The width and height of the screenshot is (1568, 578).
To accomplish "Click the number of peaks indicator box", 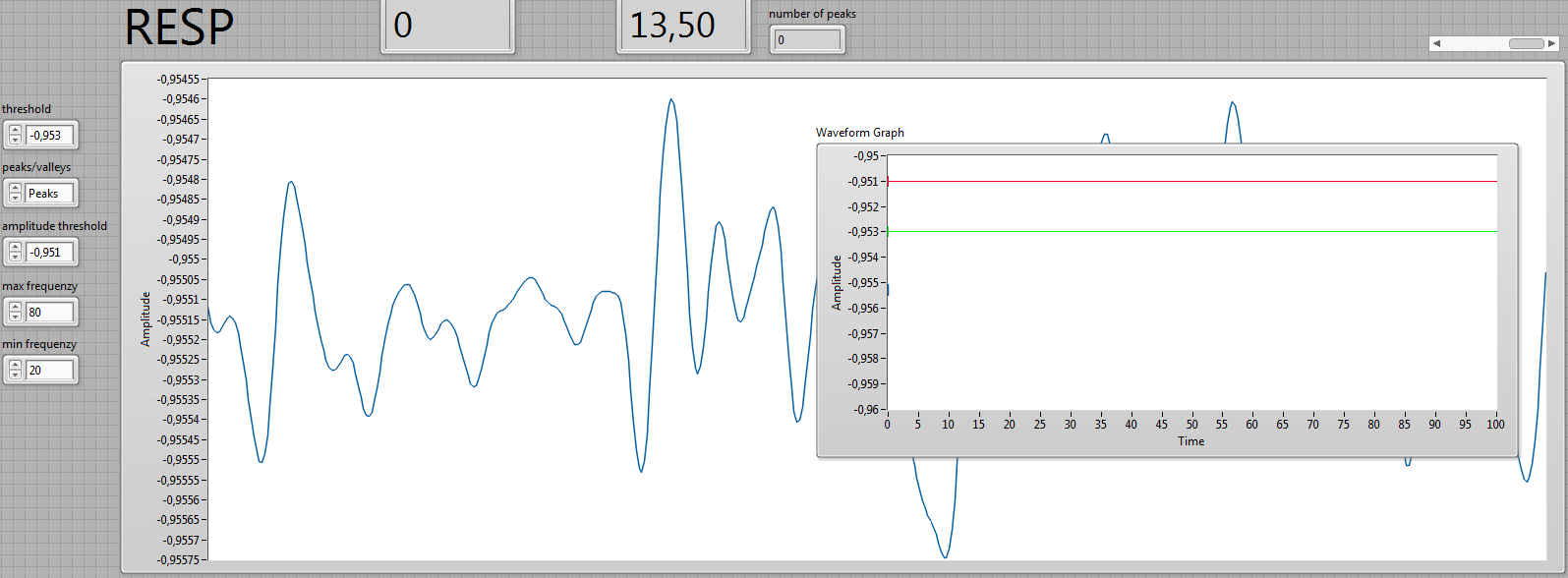I will (808, 40).
